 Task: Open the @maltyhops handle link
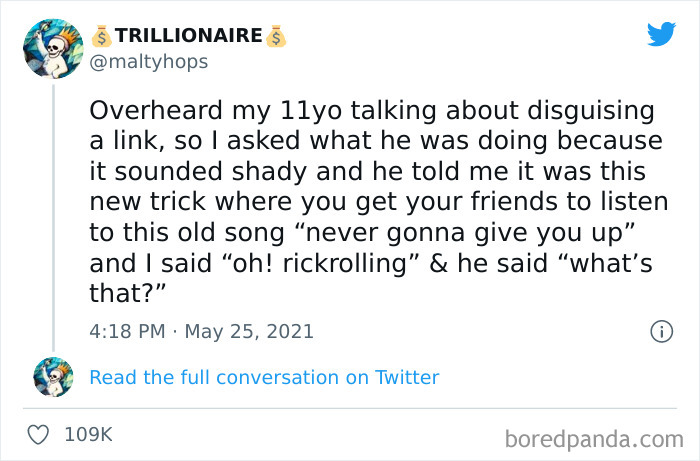pyautogui.click(x=149, y=62)
